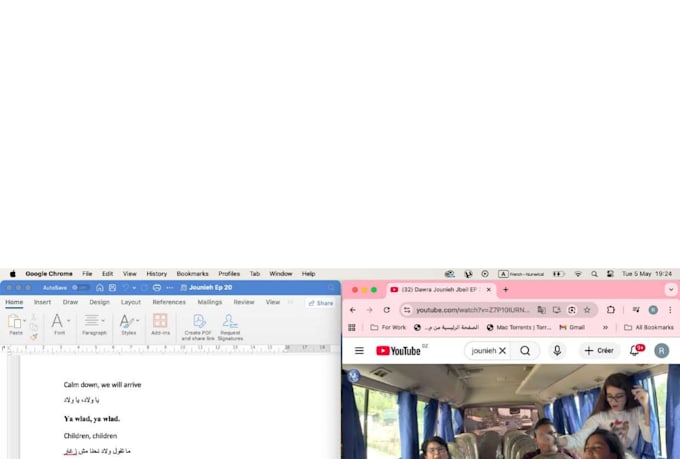Image resolution: width=680 pixels, height=459 pixels.
Task: Go forward in Chrome
Action: coord(369,310)
